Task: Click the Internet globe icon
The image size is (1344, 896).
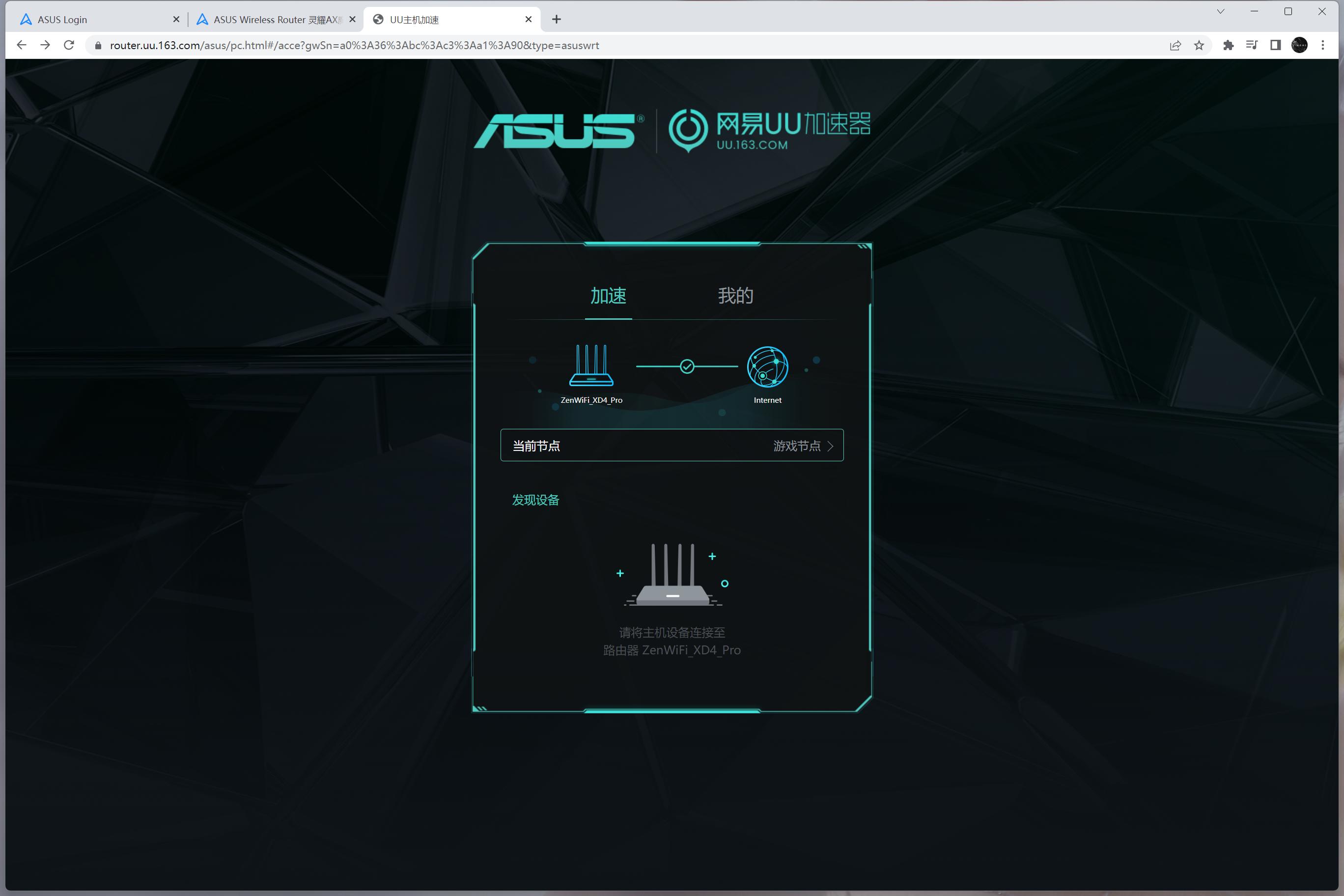Action: (x=767, y=367)
